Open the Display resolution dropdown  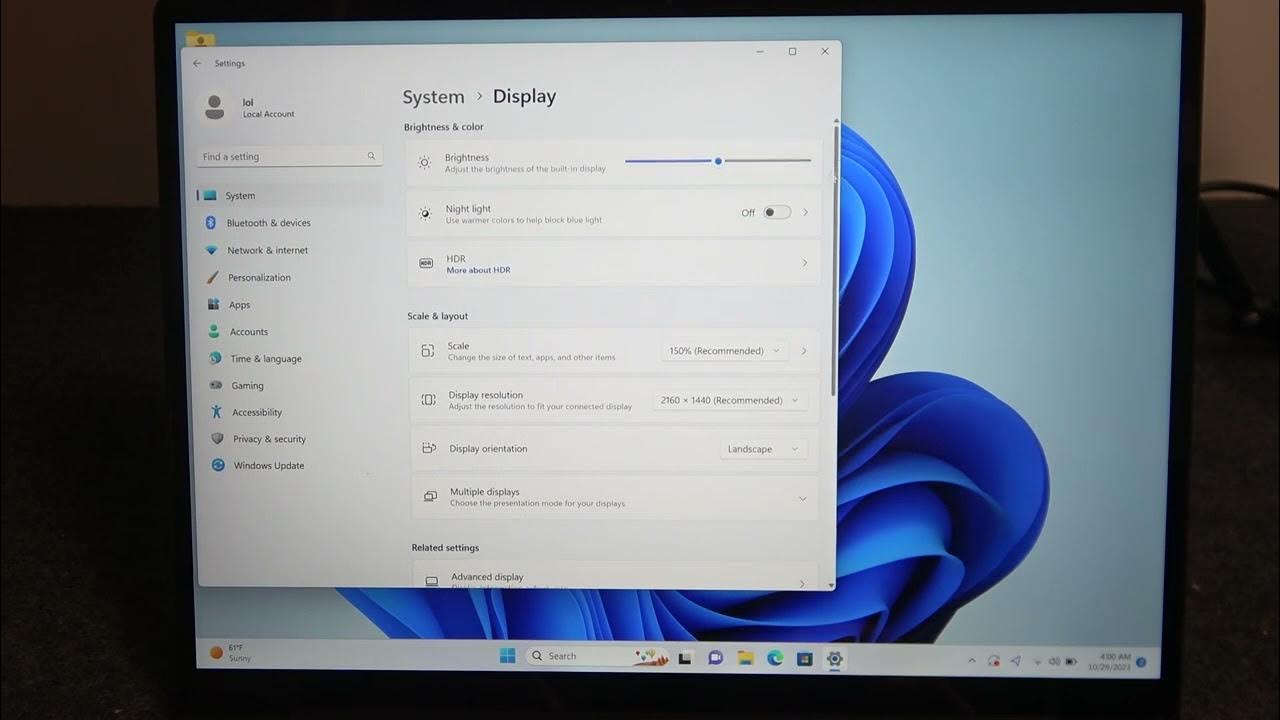pyautogui.click(x=729, y=400)
